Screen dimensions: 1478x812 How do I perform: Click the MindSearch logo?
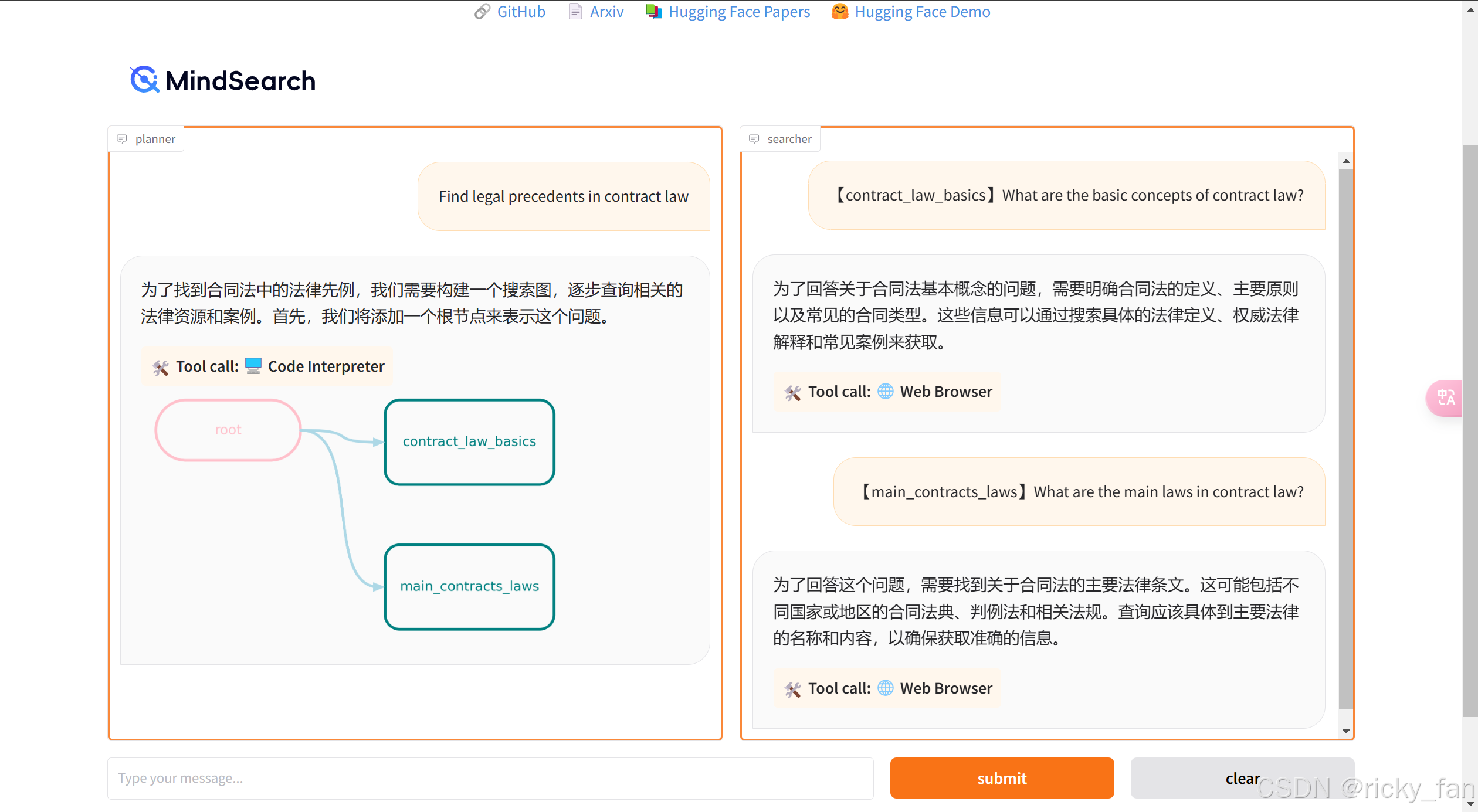point(223,80)
